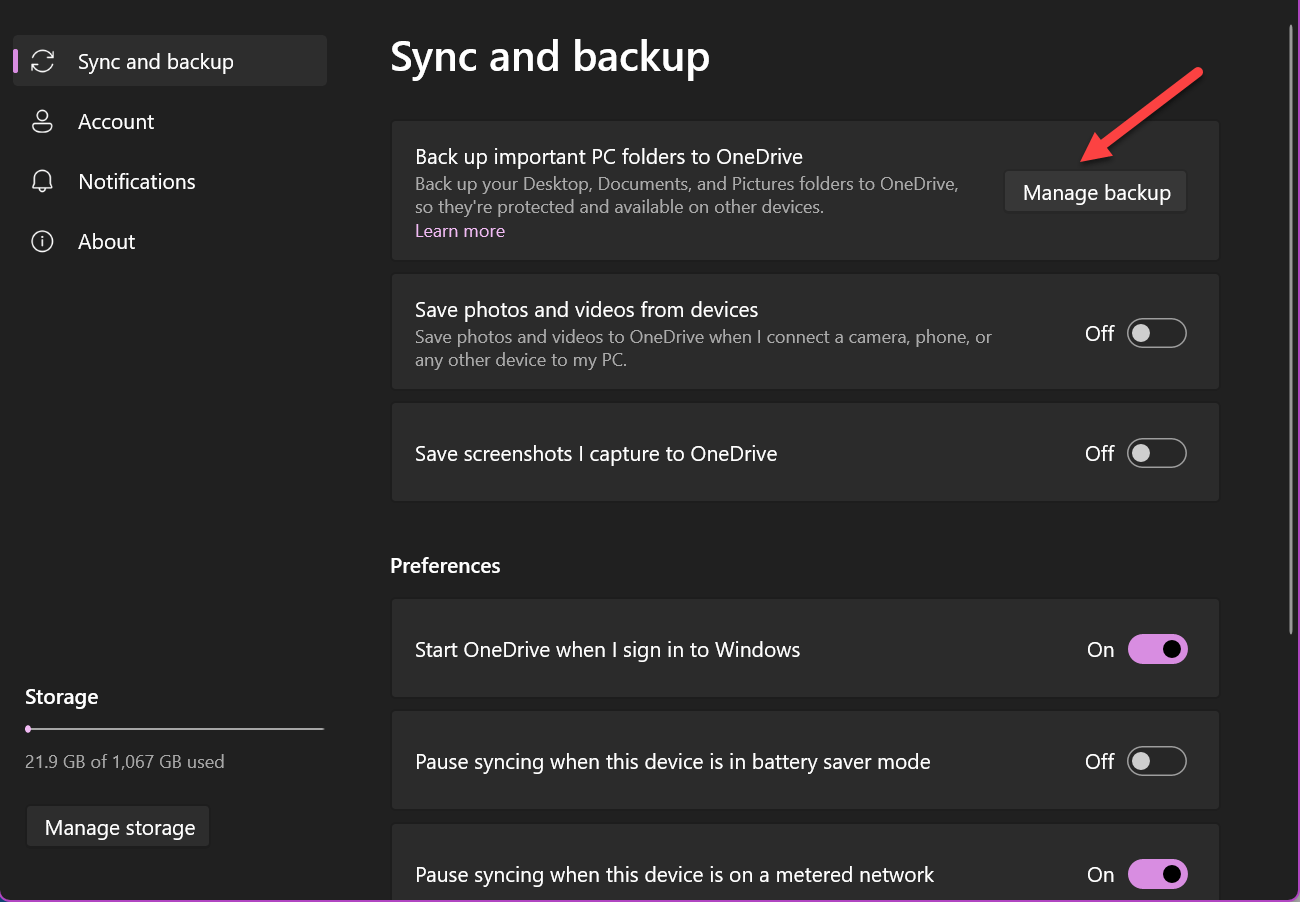Click the Preferences section heading

tap(445, 566)
